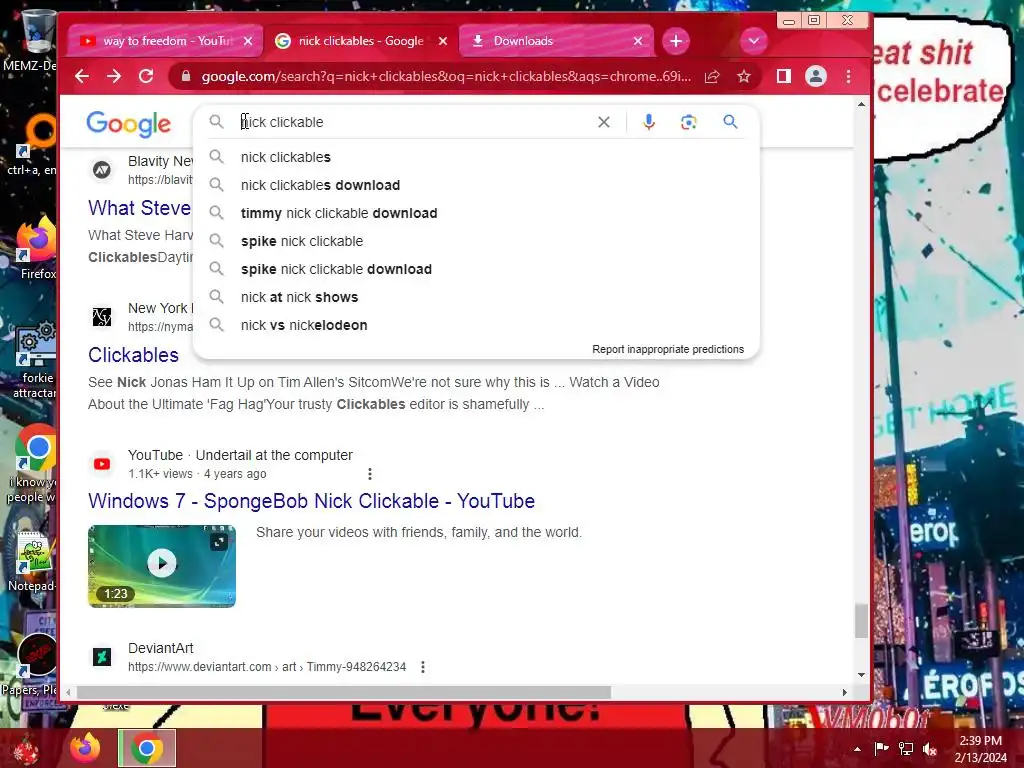Switch to the way to freedom YouTube tab

click(165, 41)
